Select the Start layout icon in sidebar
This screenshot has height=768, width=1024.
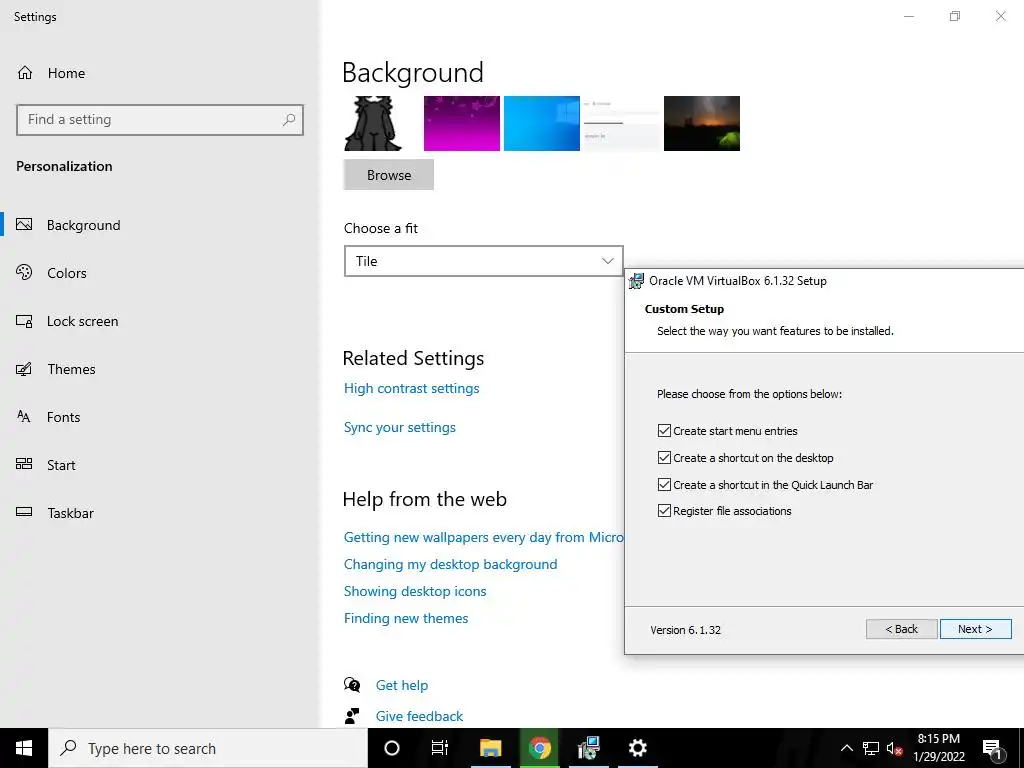coord(24,464)
